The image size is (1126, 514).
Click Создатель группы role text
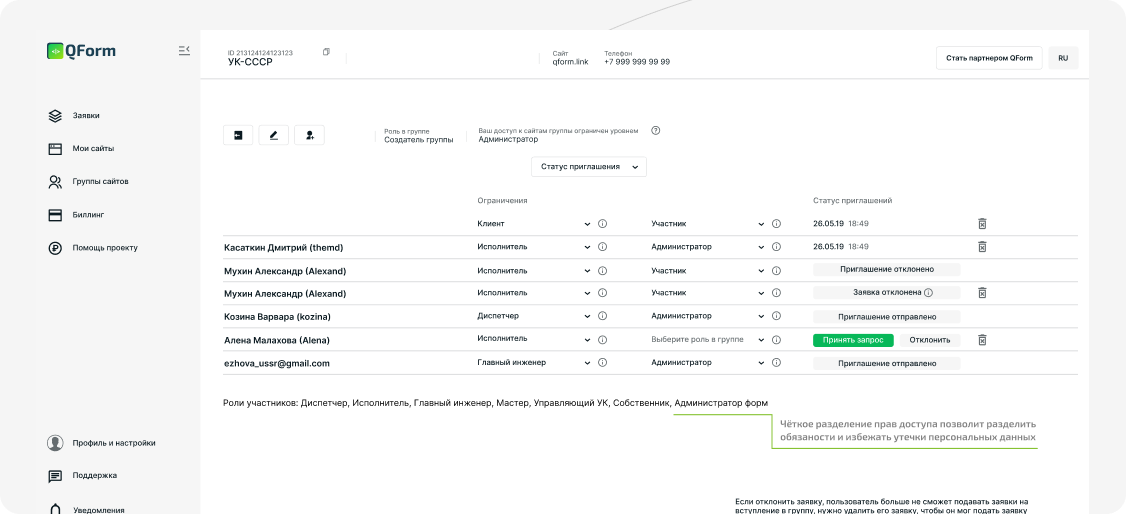(x=419, y=140)
